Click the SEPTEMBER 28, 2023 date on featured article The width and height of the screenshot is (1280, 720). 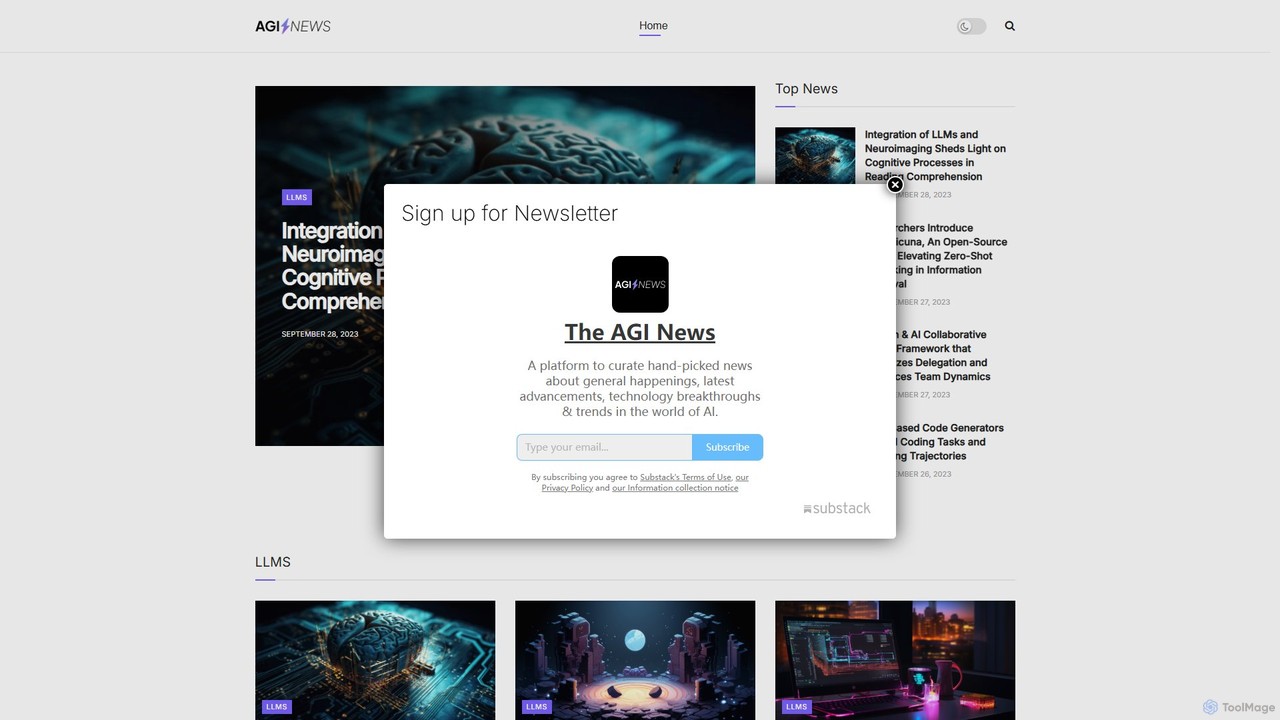coord(320,334)
